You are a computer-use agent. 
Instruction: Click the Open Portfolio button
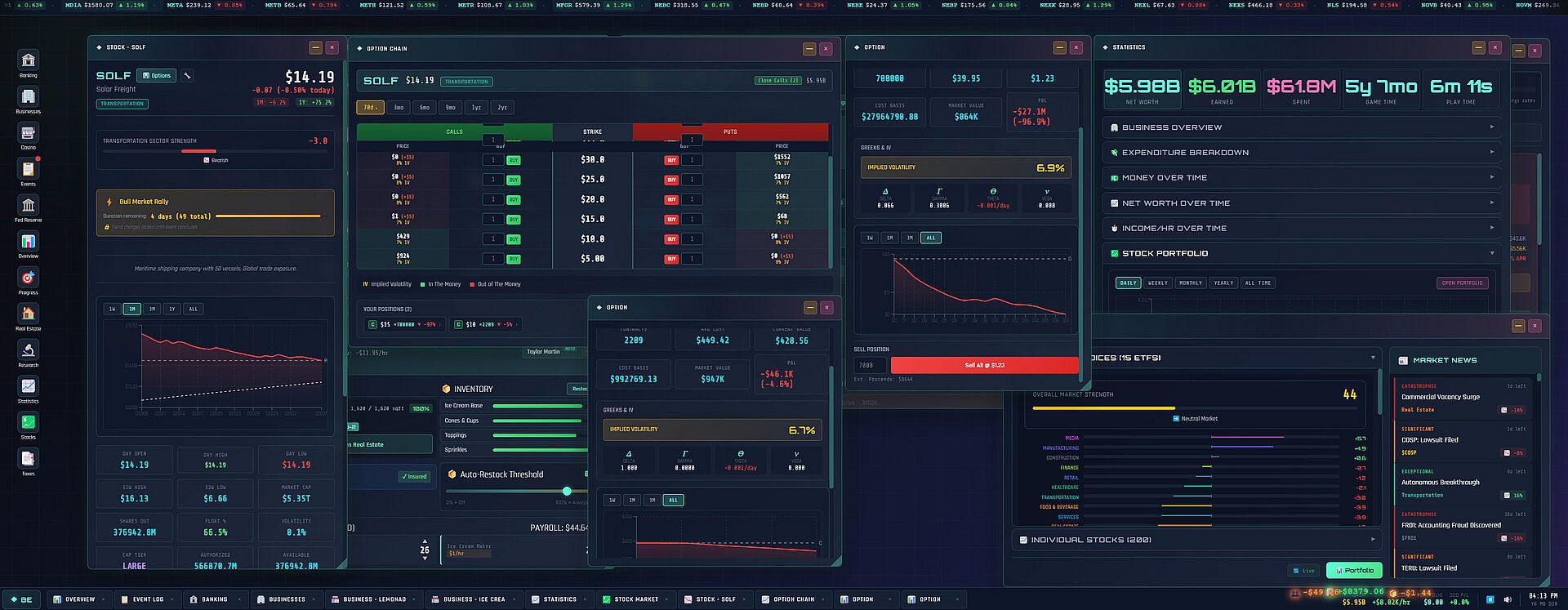coord(1463,283)
